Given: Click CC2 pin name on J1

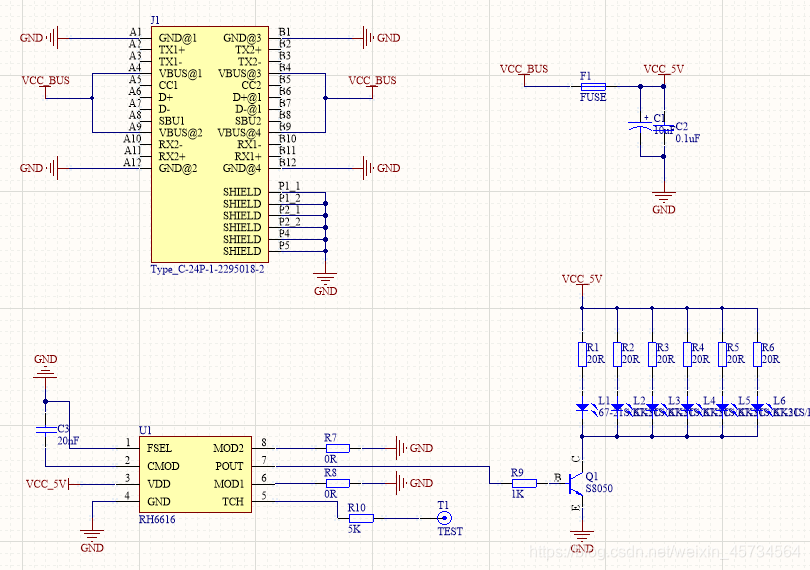Looking at the screenshot, I should [x=251, y=85].
